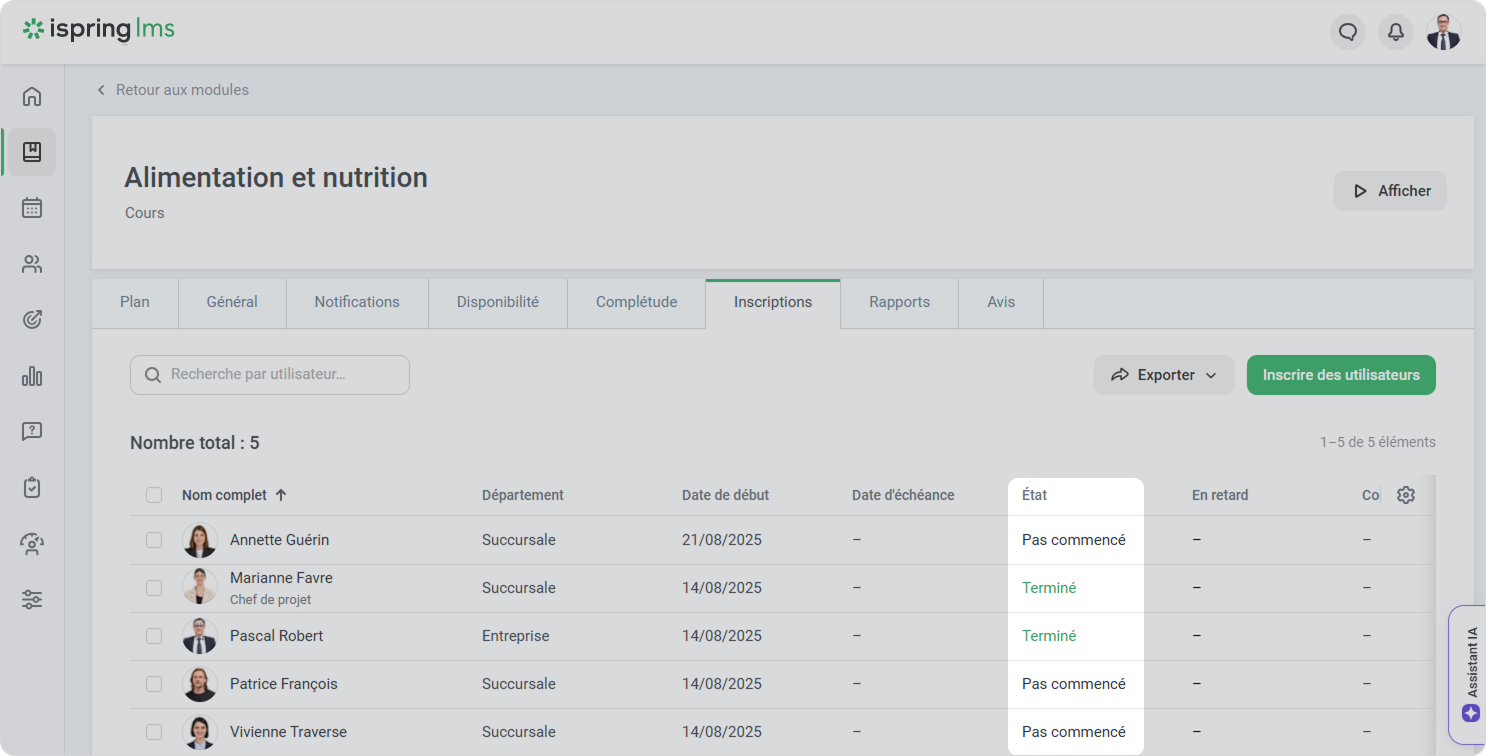Open table column settings gear
Image resolution: width=1486 pixels, height=756 pixels.
pyautogui.click(x=1405, y=495)
